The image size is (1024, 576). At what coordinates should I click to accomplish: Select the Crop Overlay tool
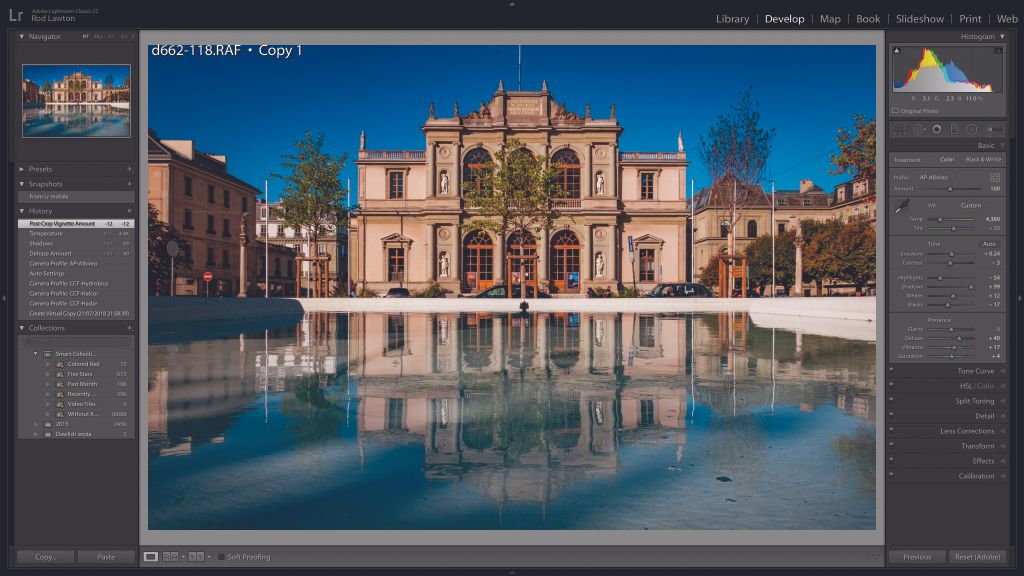coord(901,129)
